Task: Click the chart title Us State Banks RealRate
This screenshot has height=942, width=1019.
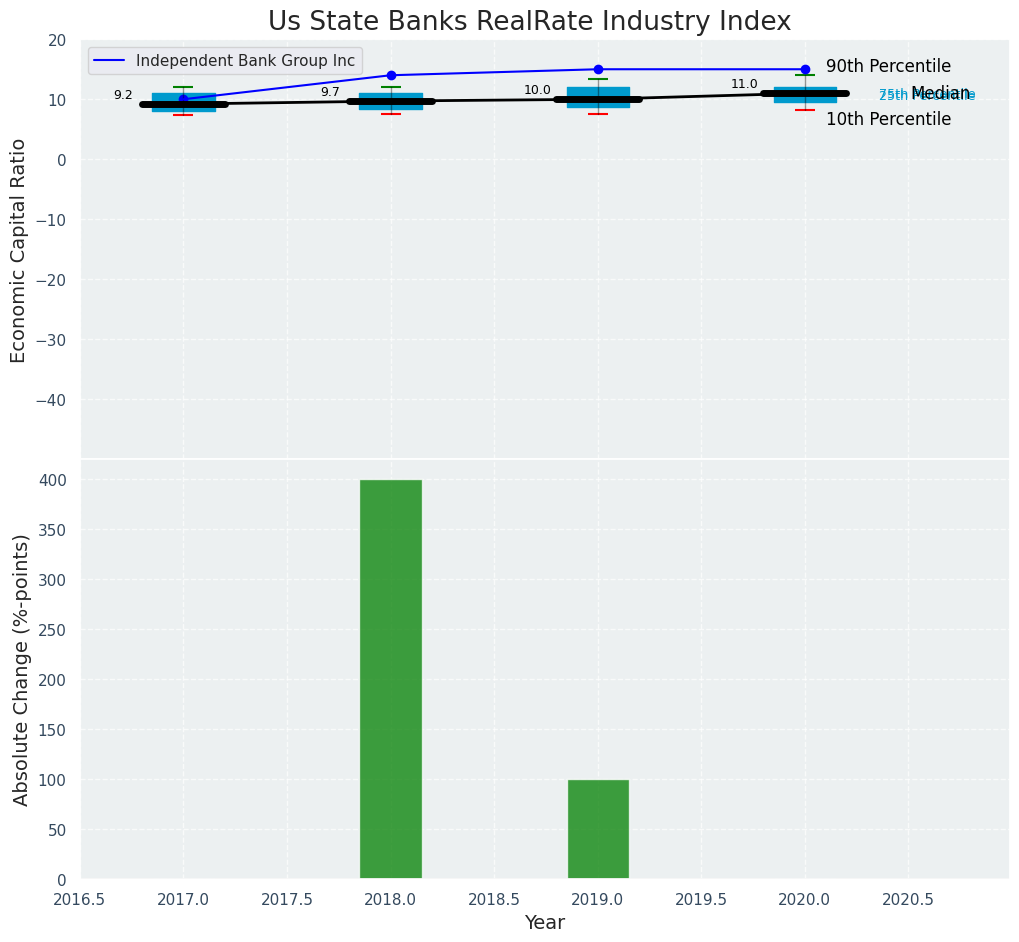Action: click(529, 22)
